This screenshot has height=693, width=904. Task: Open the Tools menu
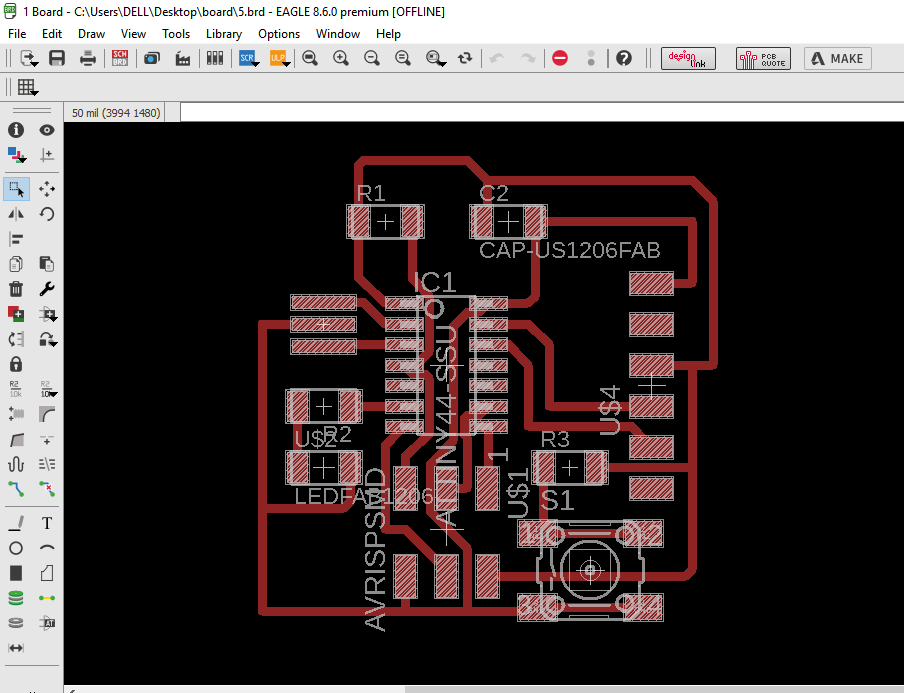[x=176, y=34]
